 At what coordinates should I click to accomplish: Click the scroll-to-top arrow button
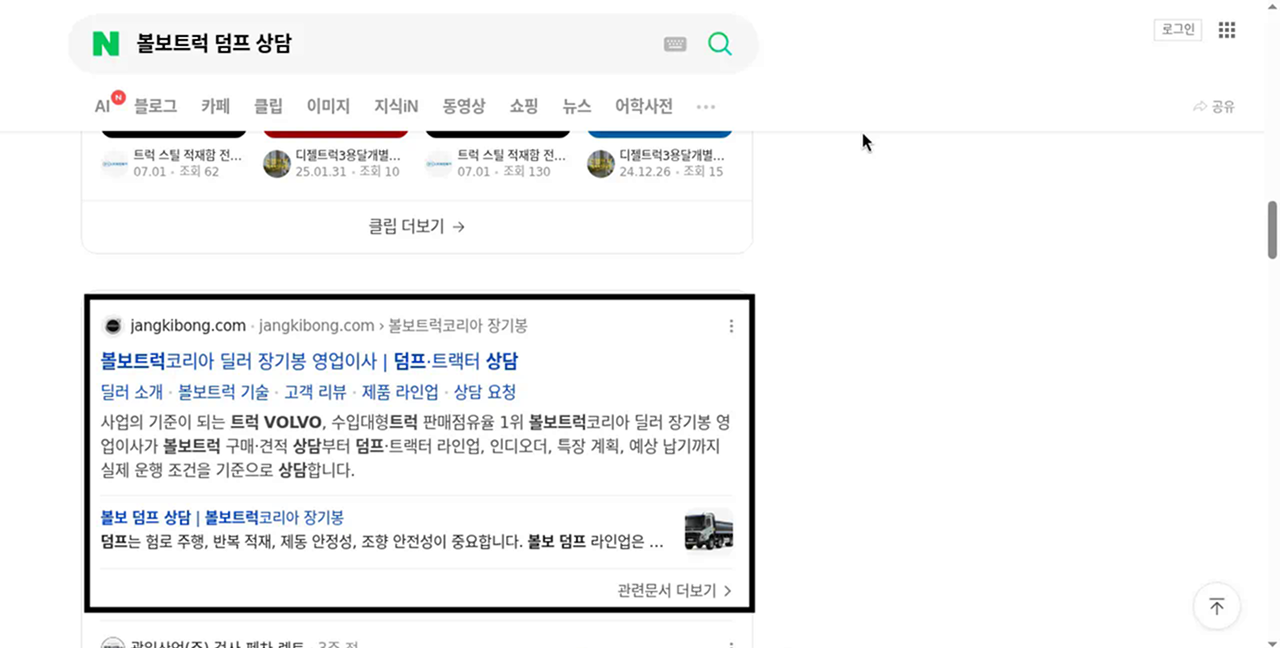tap(1217, 606)
